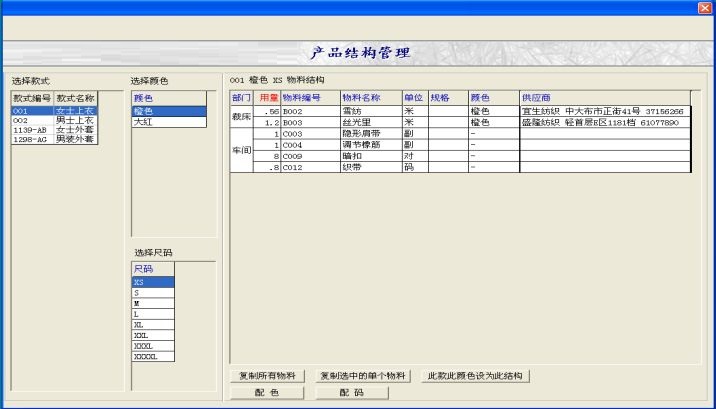716x409 pixels.
Task: Click the 款式编号 column header
Action: pos(32,98)
